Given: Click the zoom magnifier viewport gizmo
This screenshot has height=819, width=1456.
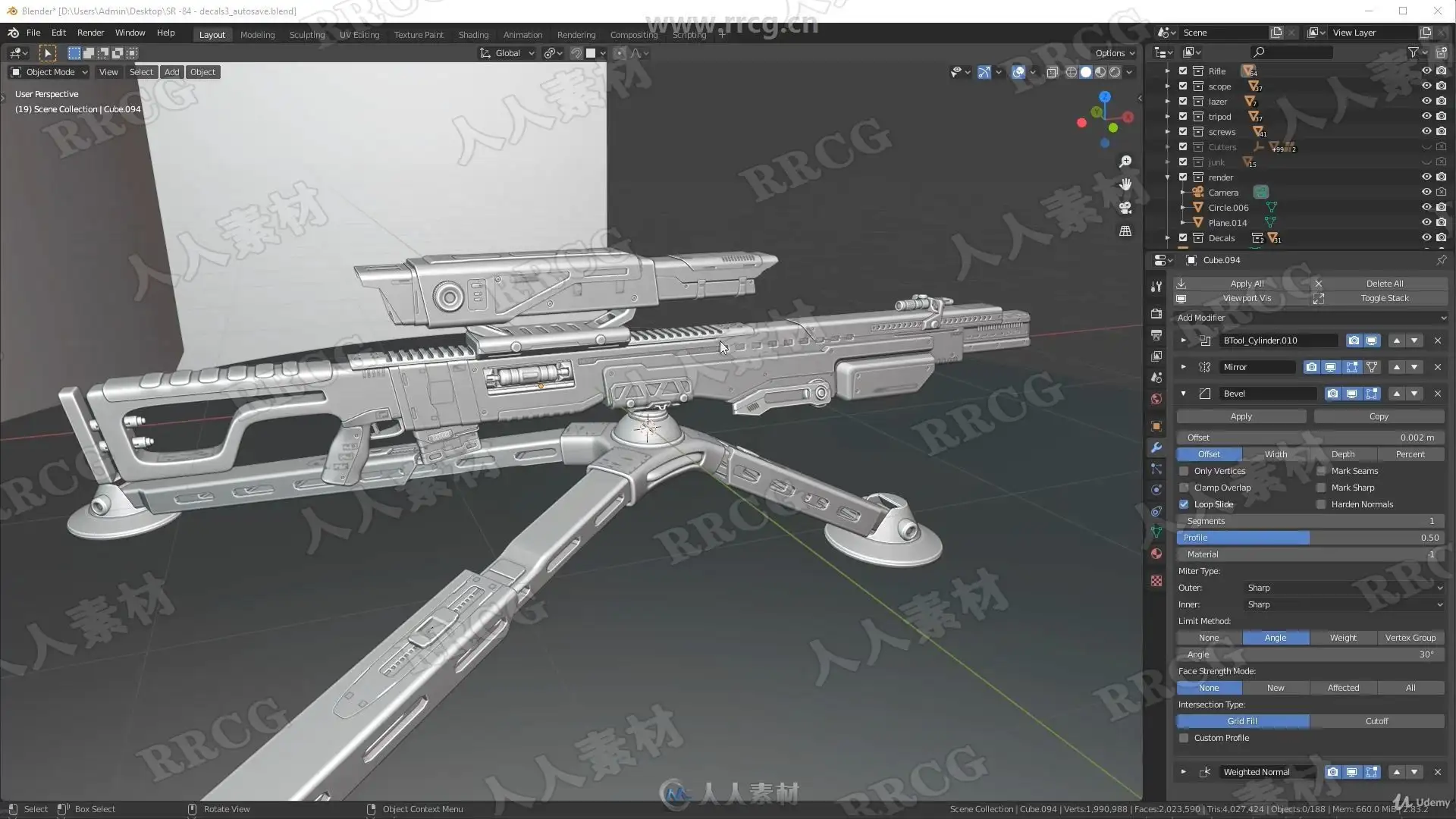Looking at the screenshot, I should (1125, 162).
